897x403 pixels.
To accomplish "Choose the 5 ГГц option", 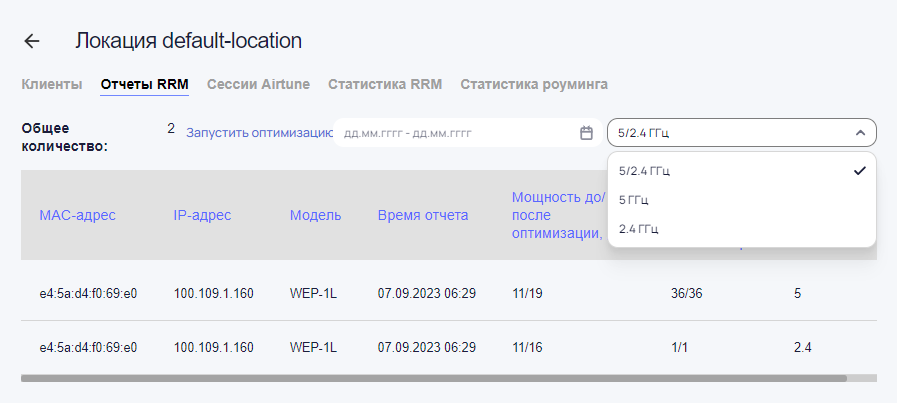I will coord(634,200).
